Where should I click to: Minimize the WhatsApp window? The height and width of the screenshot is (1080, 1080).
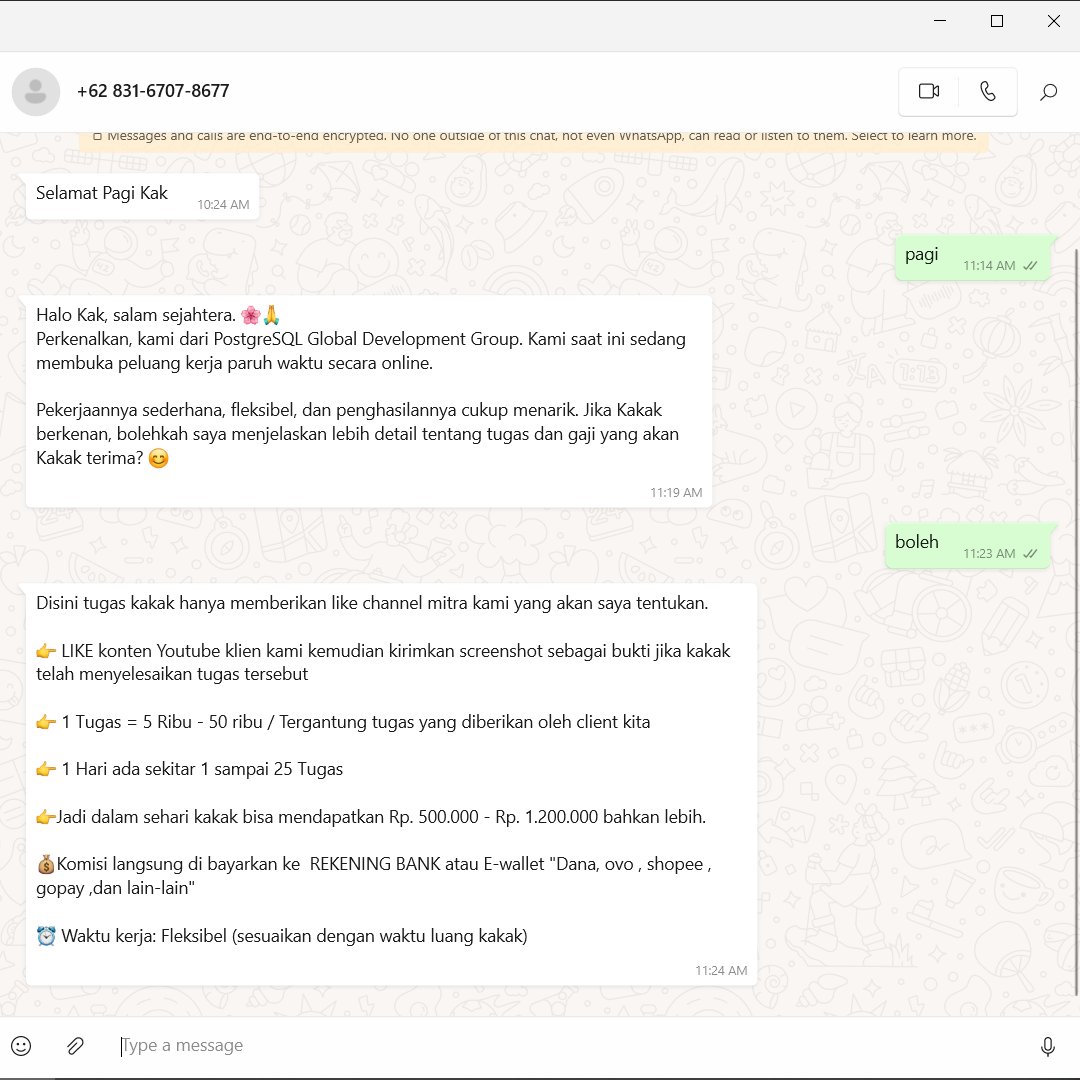pos(939,21)
